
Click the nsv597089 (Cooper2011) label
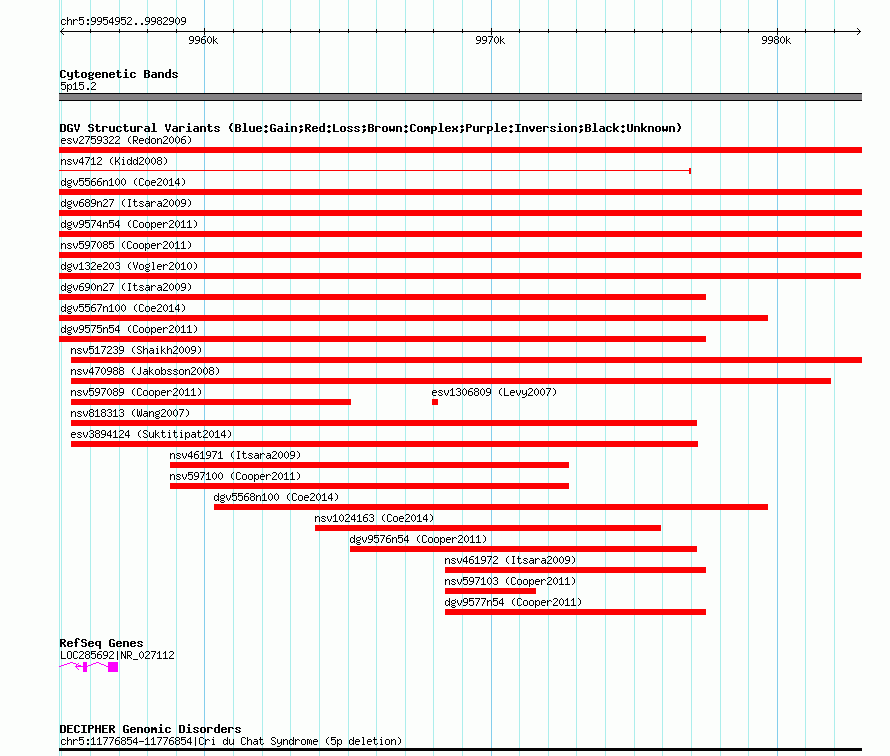point(136,392)
